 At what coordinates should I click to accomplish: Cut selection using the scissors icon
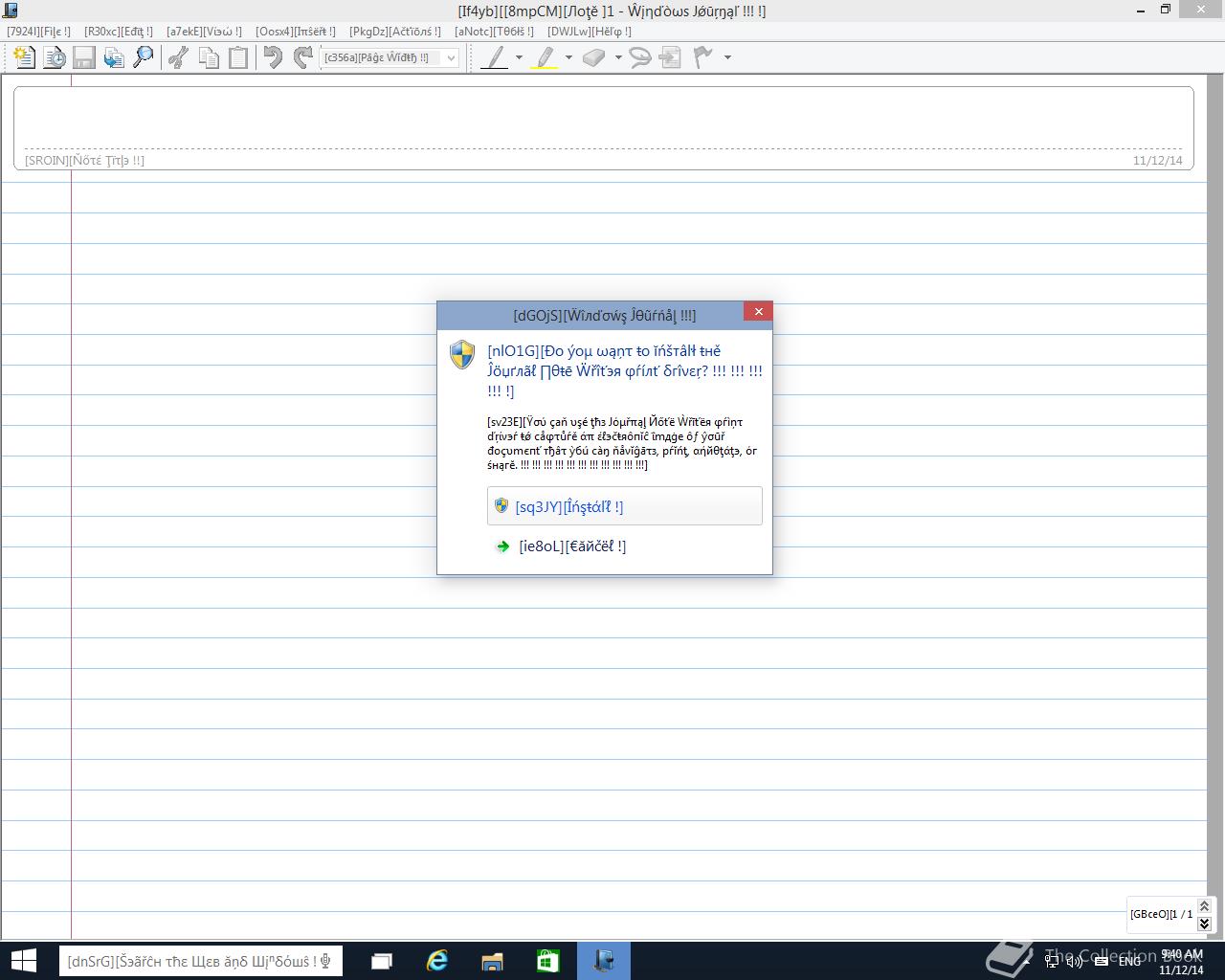176,56
